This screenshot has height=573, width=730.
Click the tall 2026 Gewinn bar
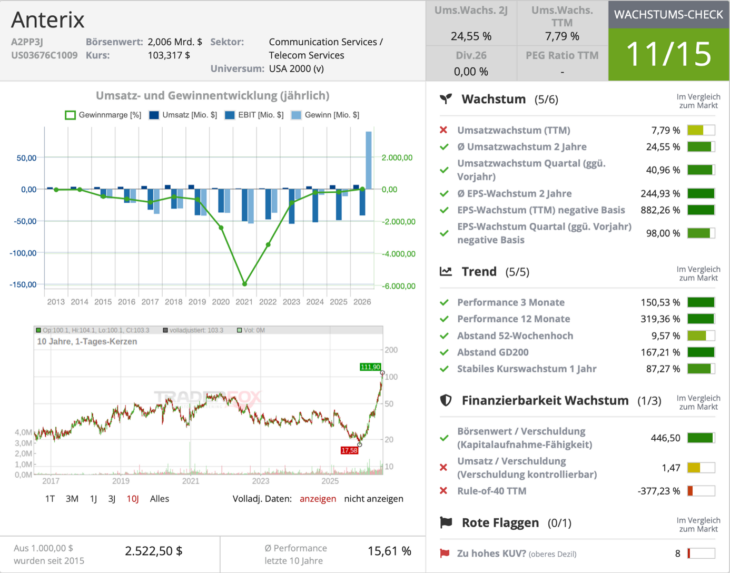coord(369,160)
